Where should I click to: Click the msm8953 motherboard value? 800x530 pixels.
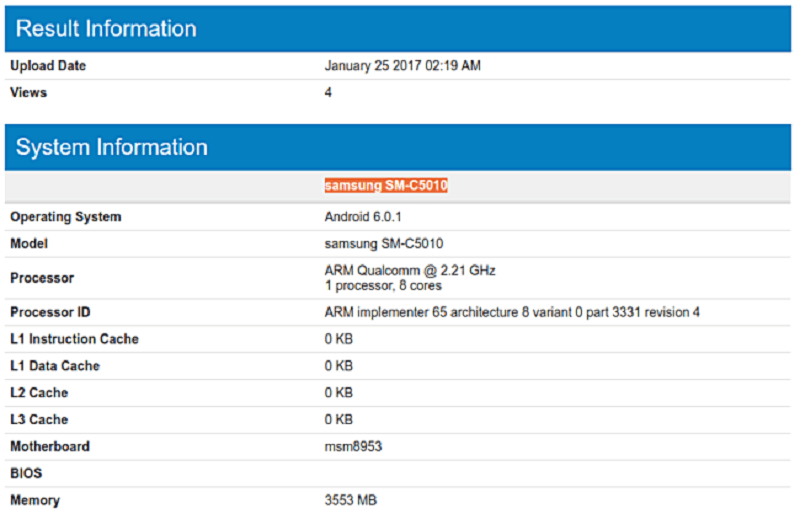[353, 446]
